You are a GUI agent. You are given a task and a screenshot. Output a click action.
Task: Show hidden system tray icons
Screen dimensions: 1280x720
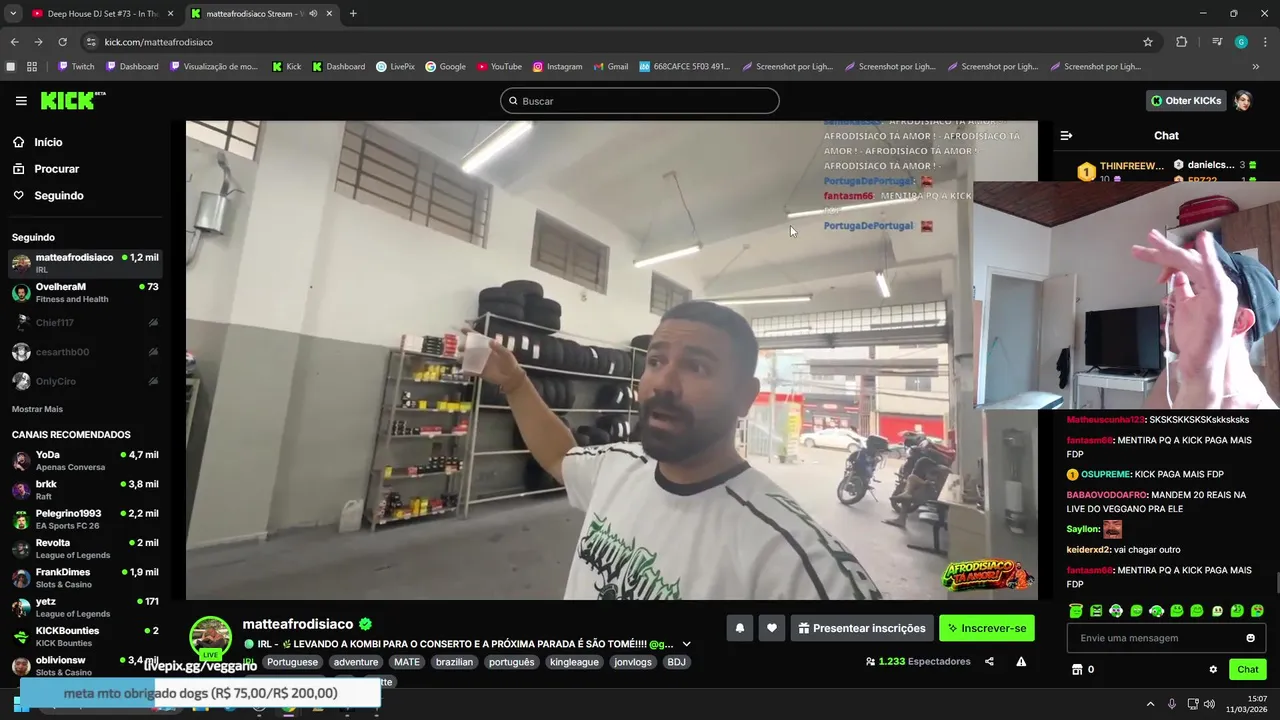(1150, 704)
